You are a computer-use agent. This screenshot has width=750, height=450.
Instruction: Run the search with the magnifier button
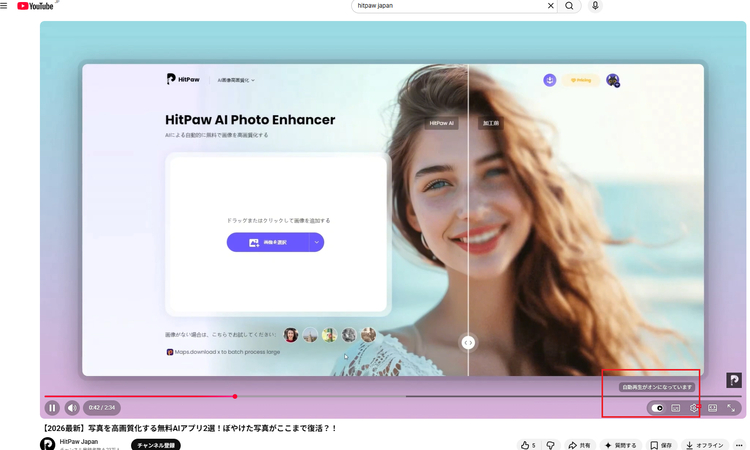tap(569, 6)
